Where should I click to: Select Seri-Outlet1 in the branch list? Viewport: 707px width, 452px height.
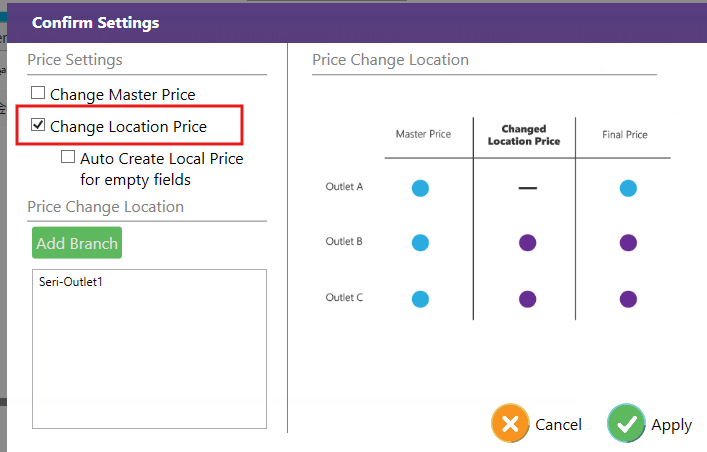(x=71, y=282)
